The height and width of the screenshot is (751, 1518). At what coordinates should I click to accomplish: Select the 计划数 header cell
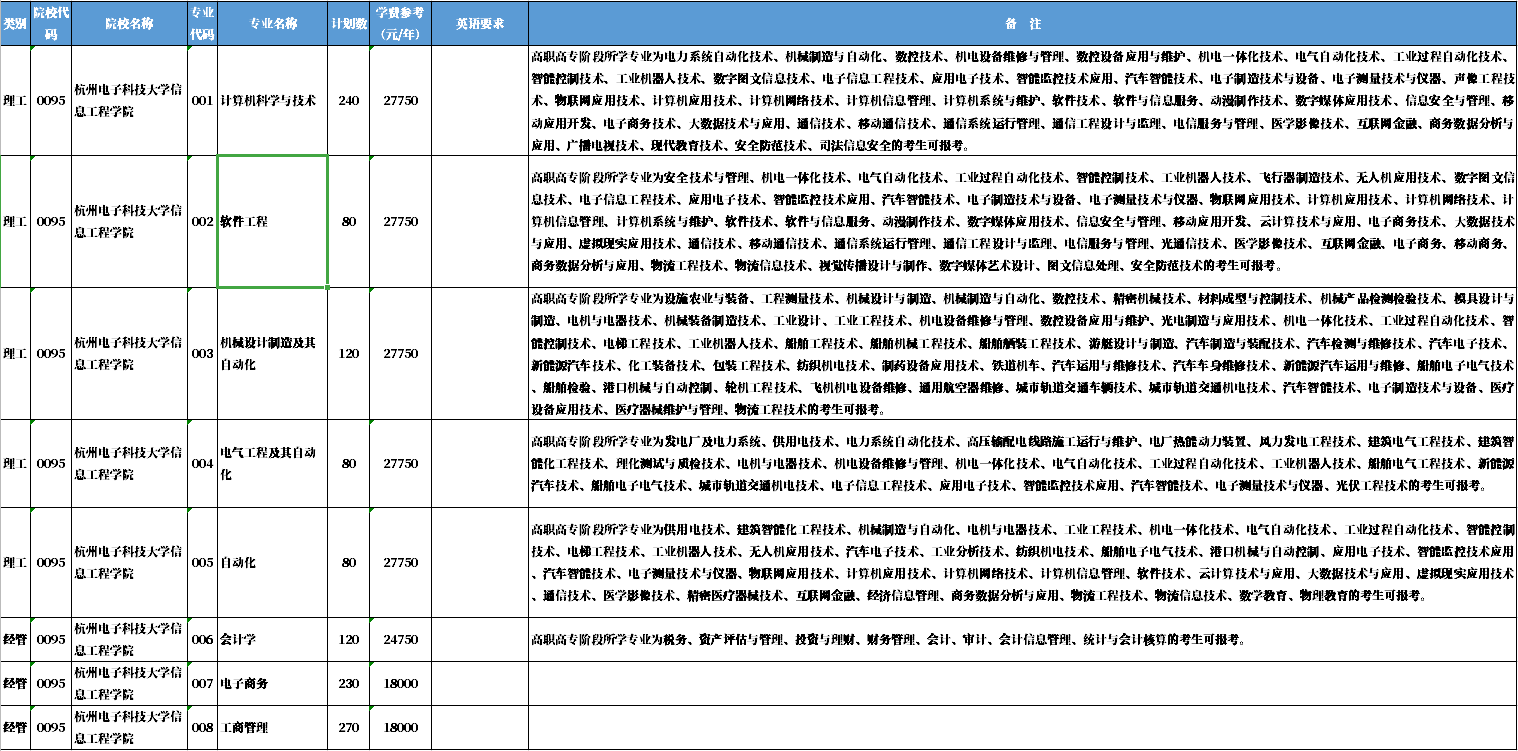pyautogui.click(x=349, y=24)
